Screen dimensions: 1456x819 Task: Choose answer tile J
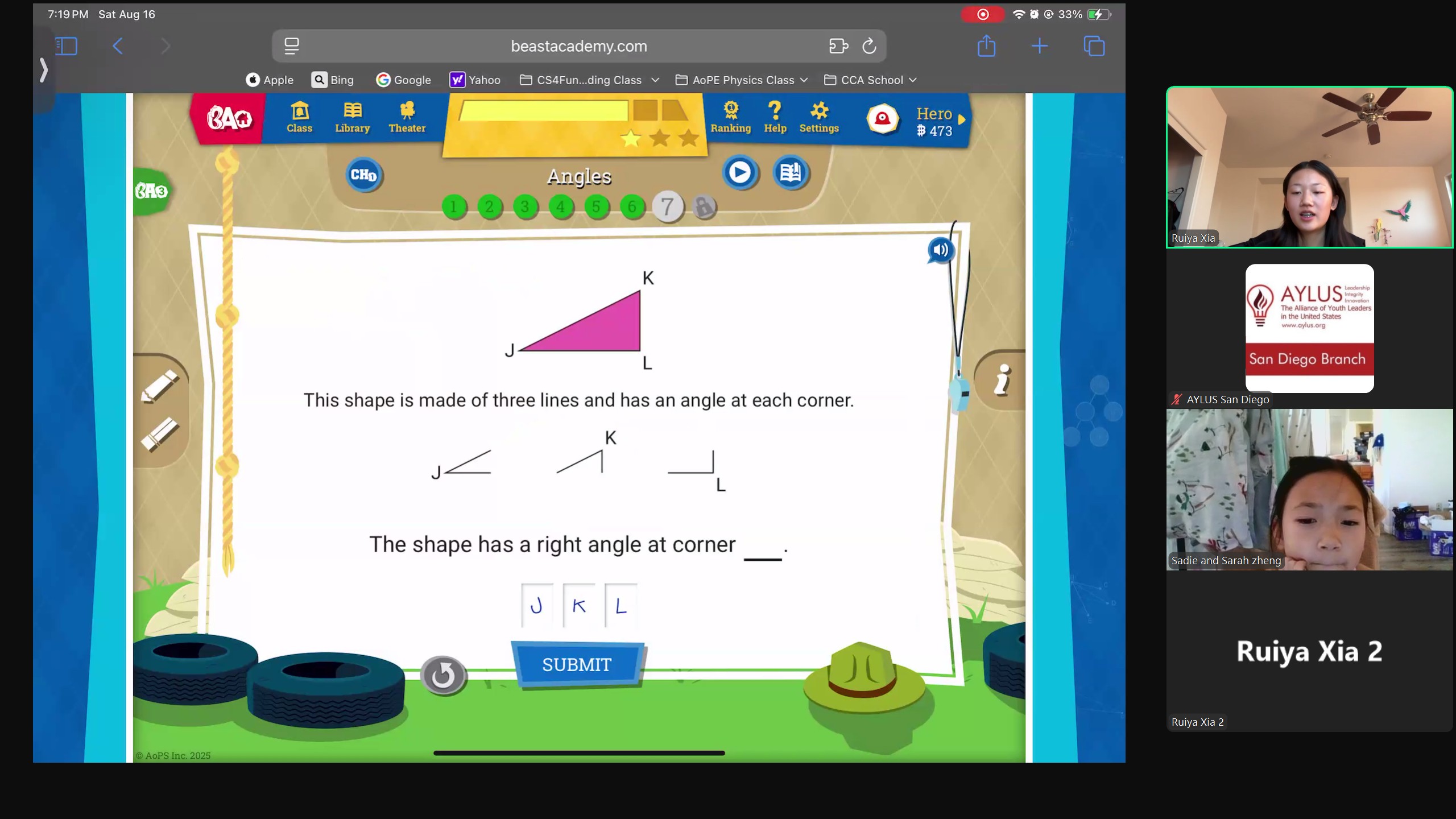click(x=536, y=606)
